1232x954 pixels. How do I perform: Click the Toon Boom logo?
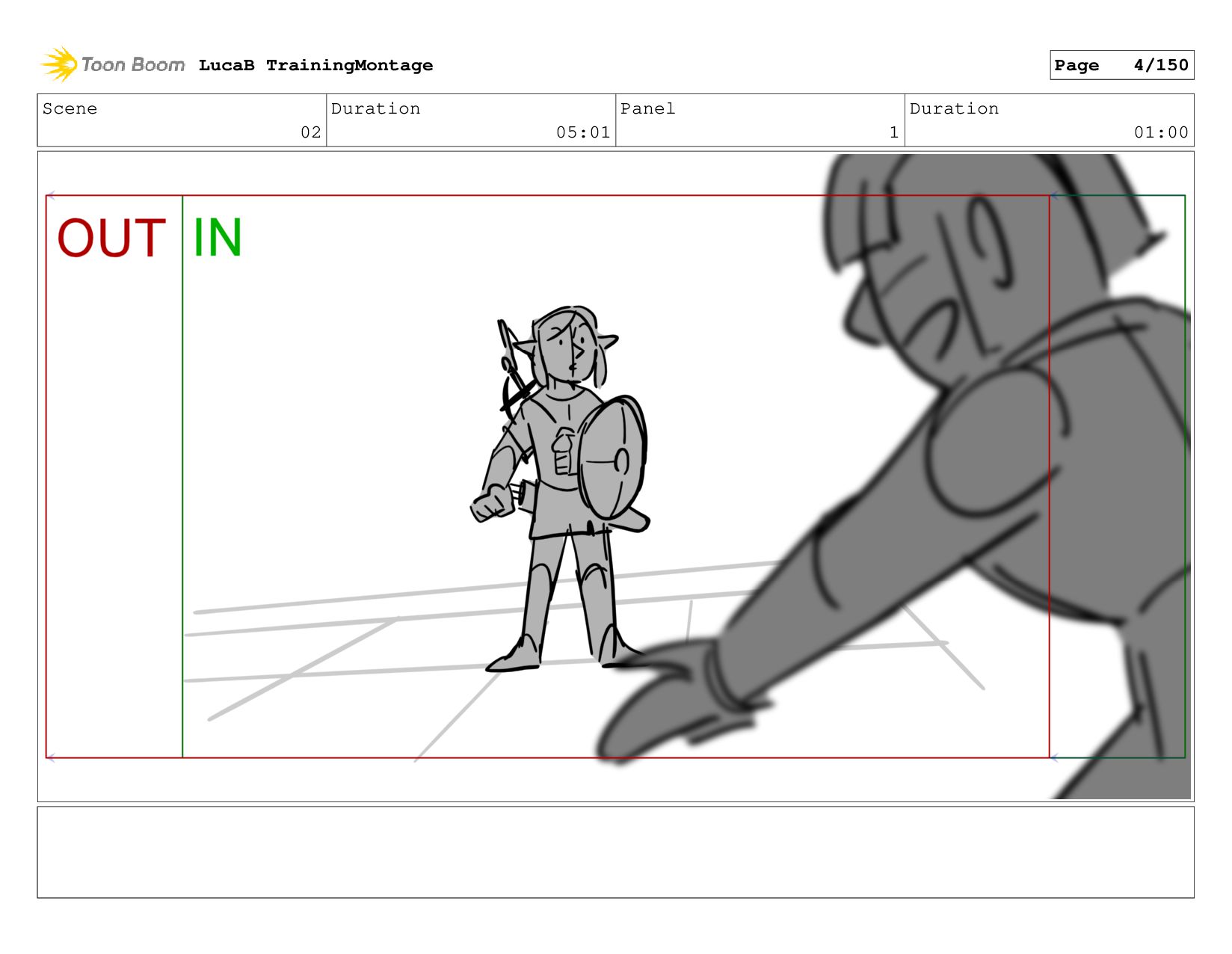[x=112, y=65]
